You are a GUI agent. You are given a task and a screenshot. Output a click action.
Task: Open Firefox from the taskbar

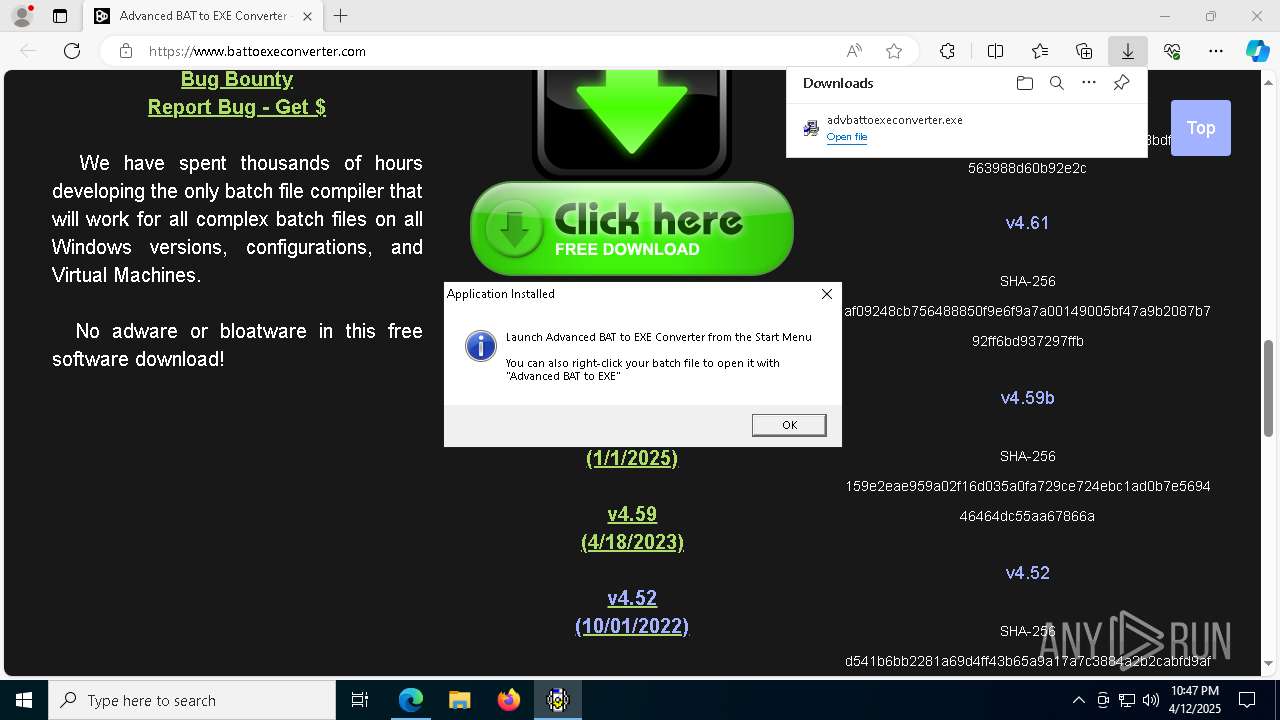pyautogui.click(x=509, y=700)
